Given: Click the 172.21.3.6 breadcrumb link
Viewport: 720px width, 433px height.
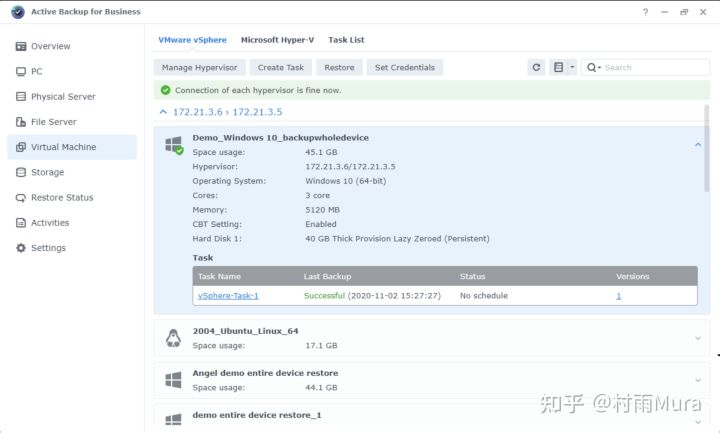Looking at the screenshot, I should click(x=197, y=112).
